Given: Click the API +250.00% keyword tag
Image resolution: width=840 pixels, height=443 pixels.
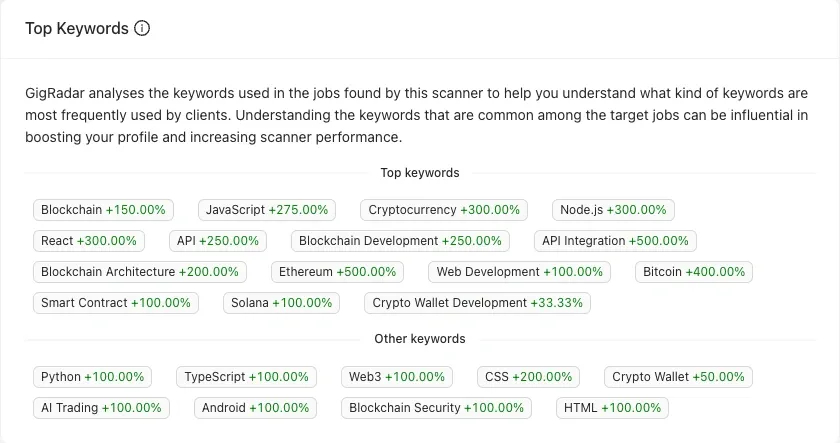Looking at the screenshot, I should pos(218,241).
